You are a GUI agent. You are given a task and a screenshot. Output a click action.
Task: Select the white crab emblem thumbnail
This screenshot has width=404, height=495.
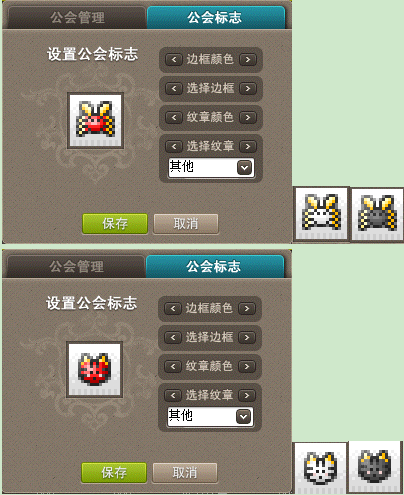click(321, 214)
